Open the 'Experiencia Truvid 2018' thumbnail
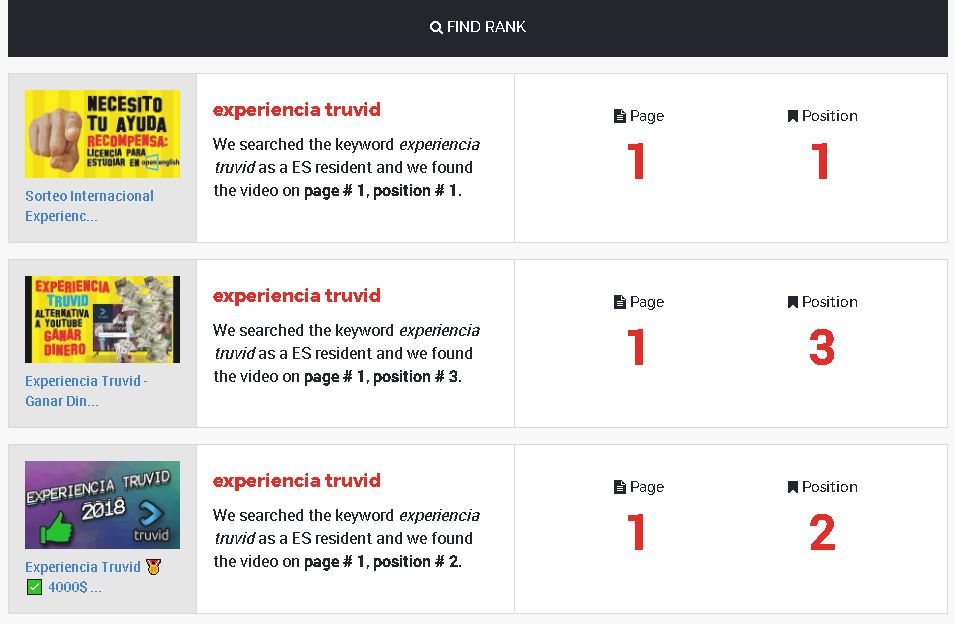Image resolution: width=955 pixels, height=624 pixels. click(102, 504)
